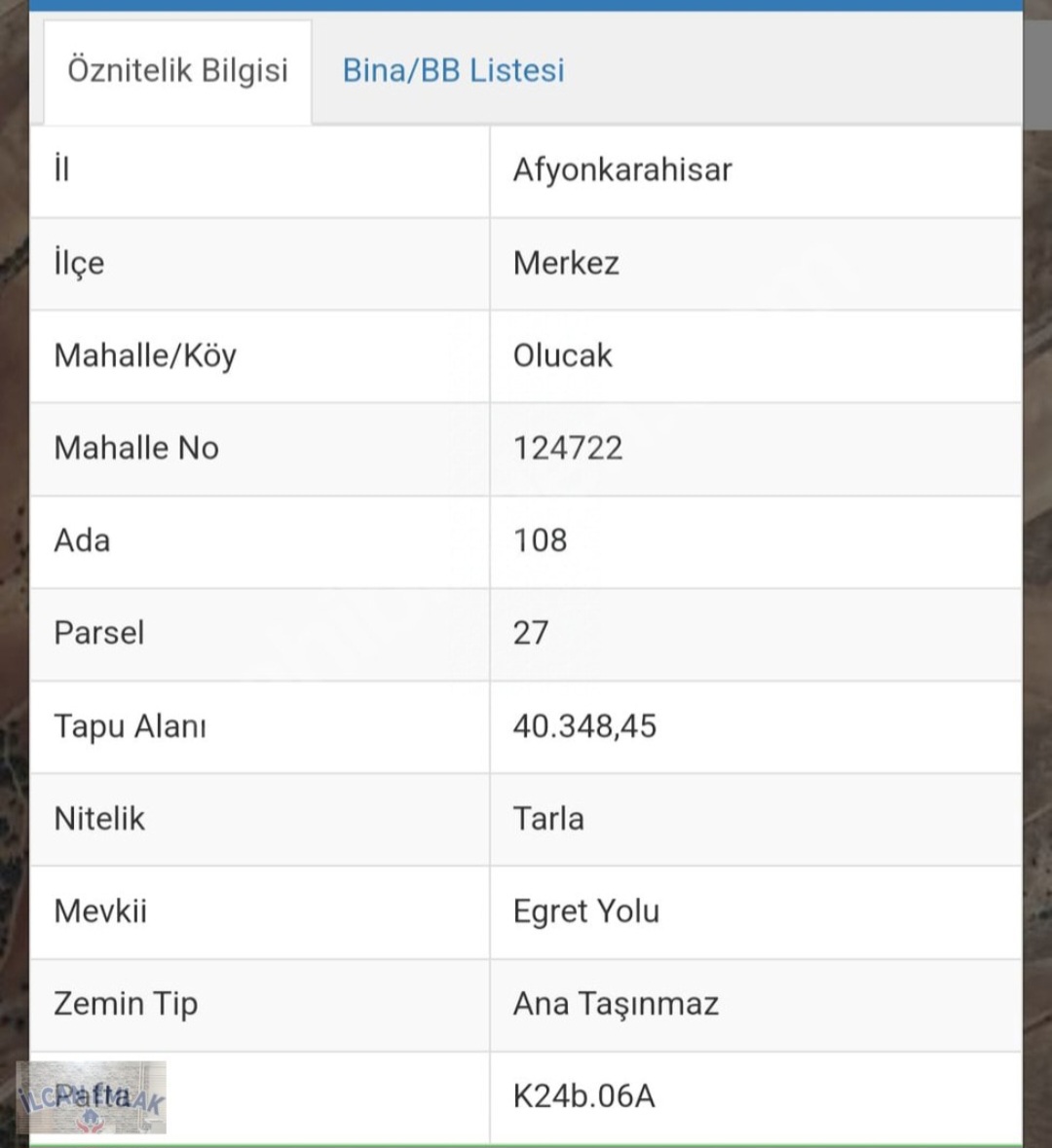Click the Mahalle/Köy row label

click(145, 356)
